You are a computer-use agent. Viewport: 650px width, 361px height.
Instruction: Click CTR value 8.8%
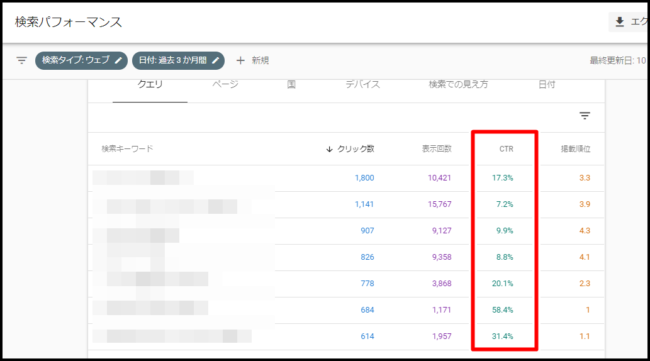coord(504,257)
